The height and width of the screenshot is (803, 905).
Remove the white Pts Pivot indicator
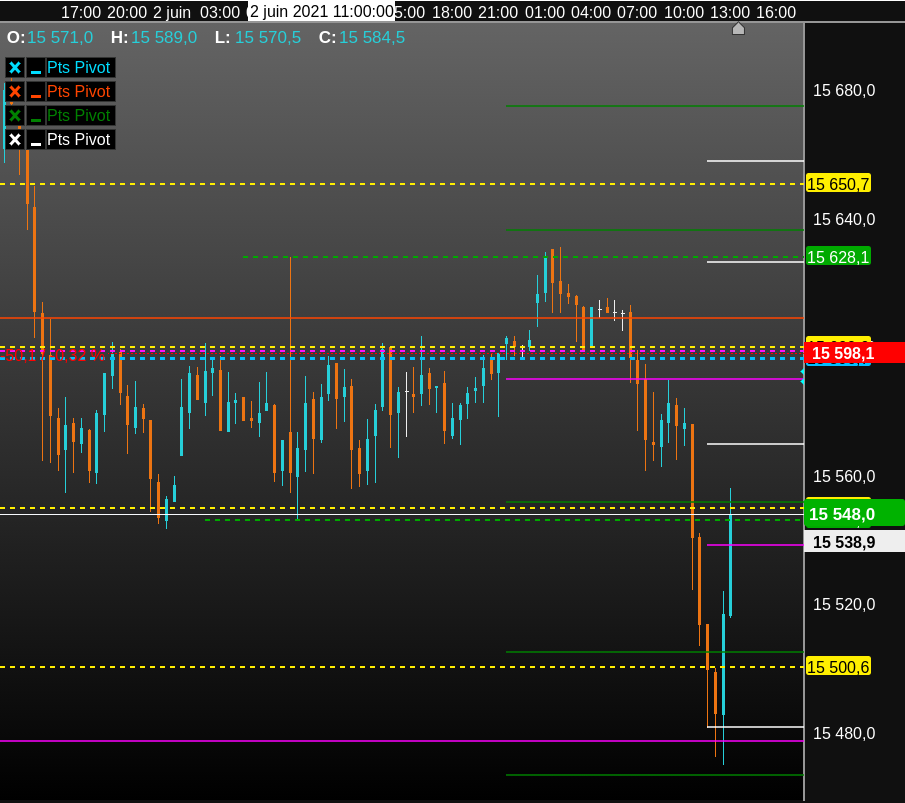click(x=15, y=140)
